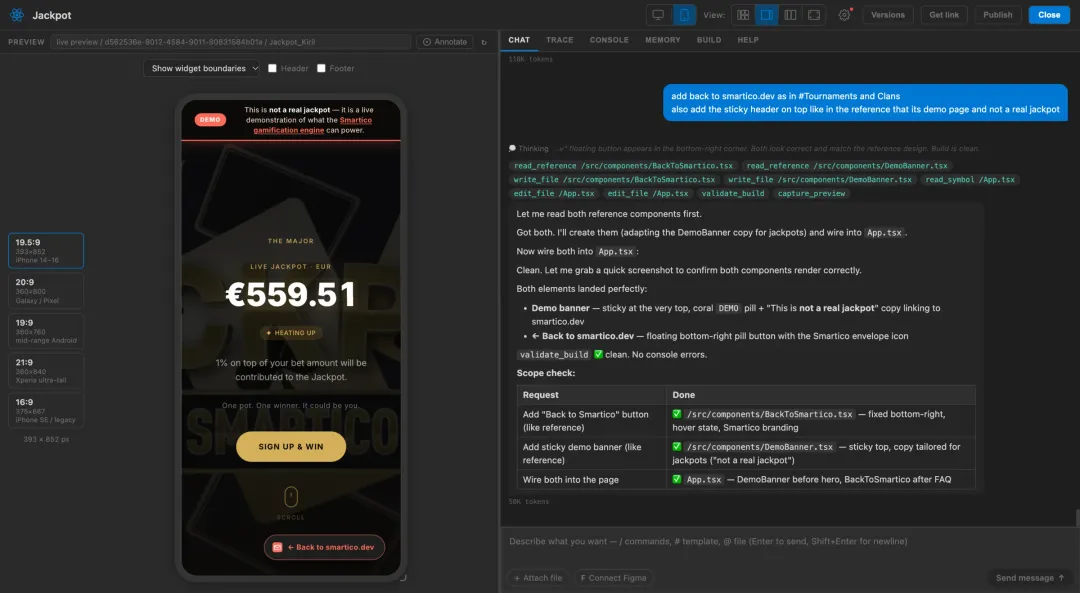Click the user's blue chat message bubble
Image resolution: width=1080 pixels, height=593 pixels.
coord(865,103)
